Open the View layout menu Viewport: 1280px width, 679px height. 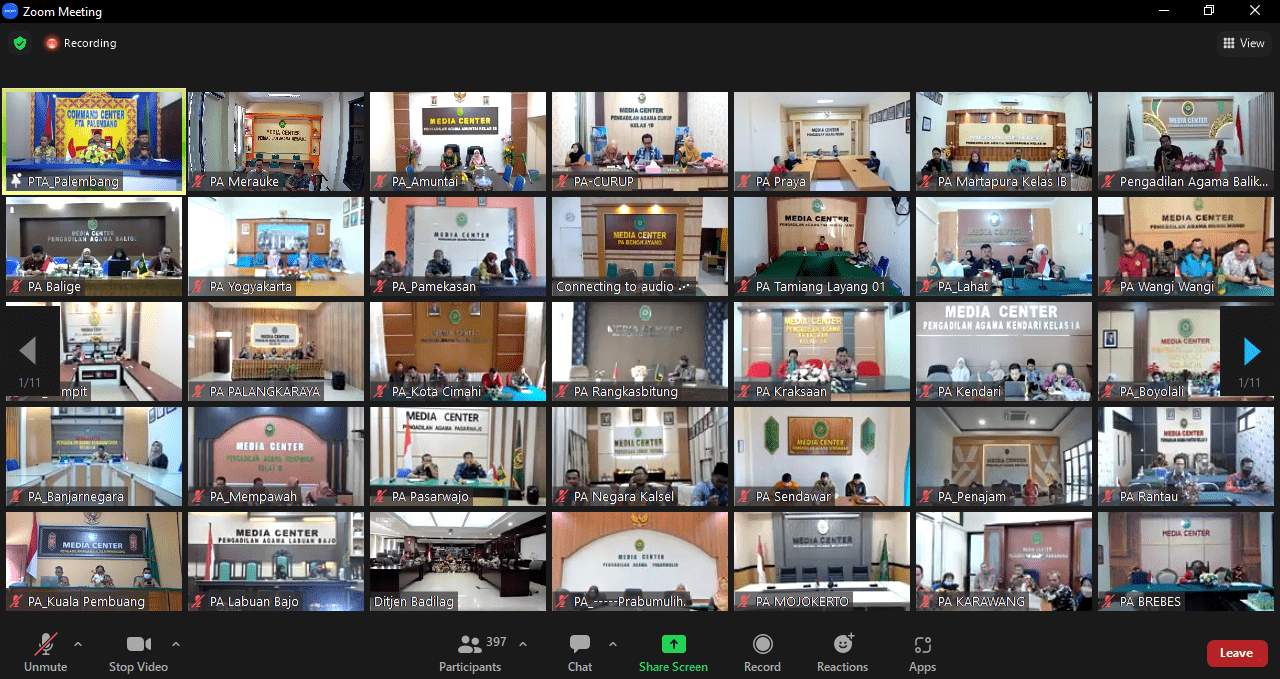pyautogui.click(x=1243, y=43)
